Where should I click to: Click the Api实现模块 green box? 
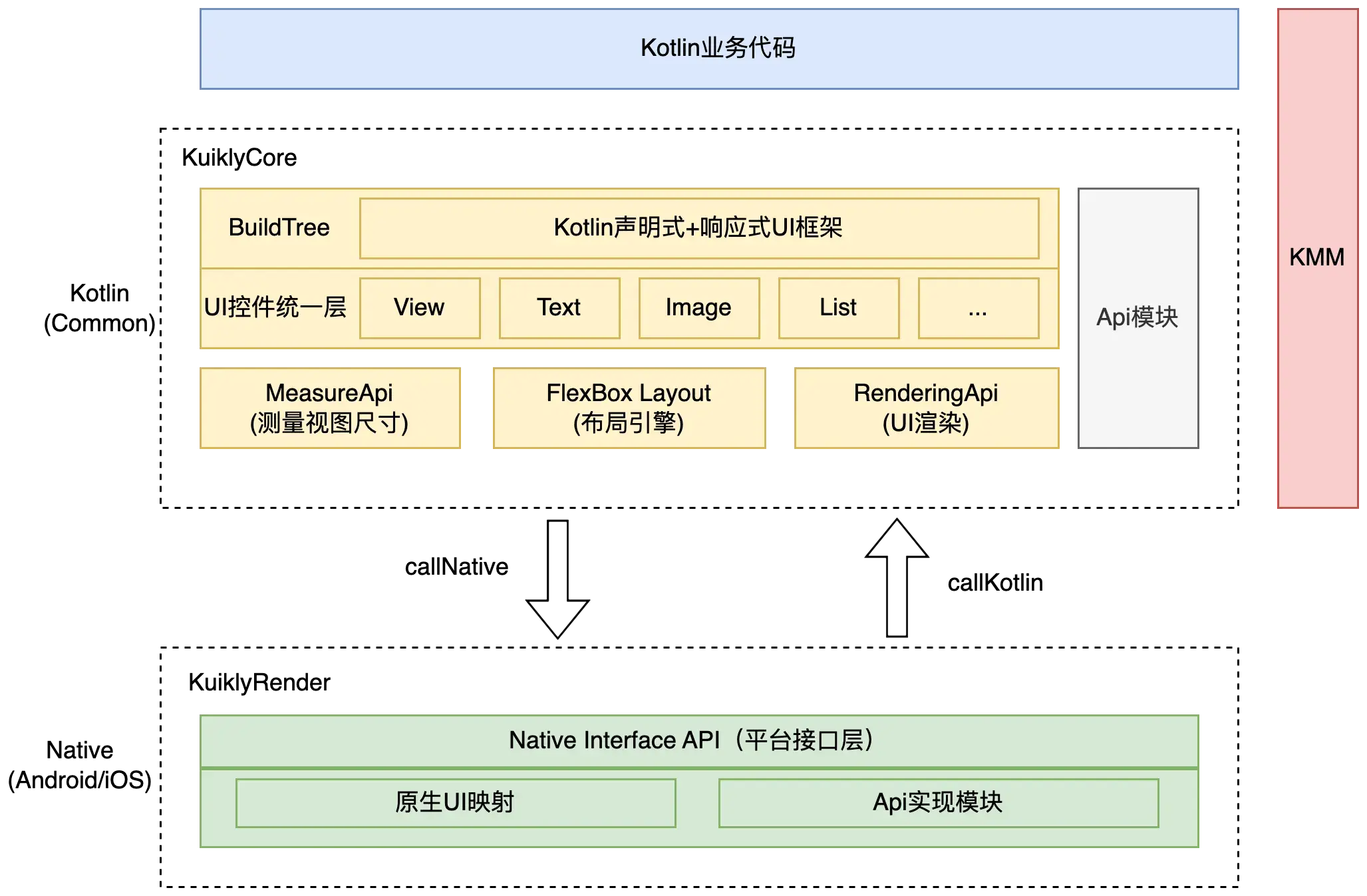pos(939,803)
